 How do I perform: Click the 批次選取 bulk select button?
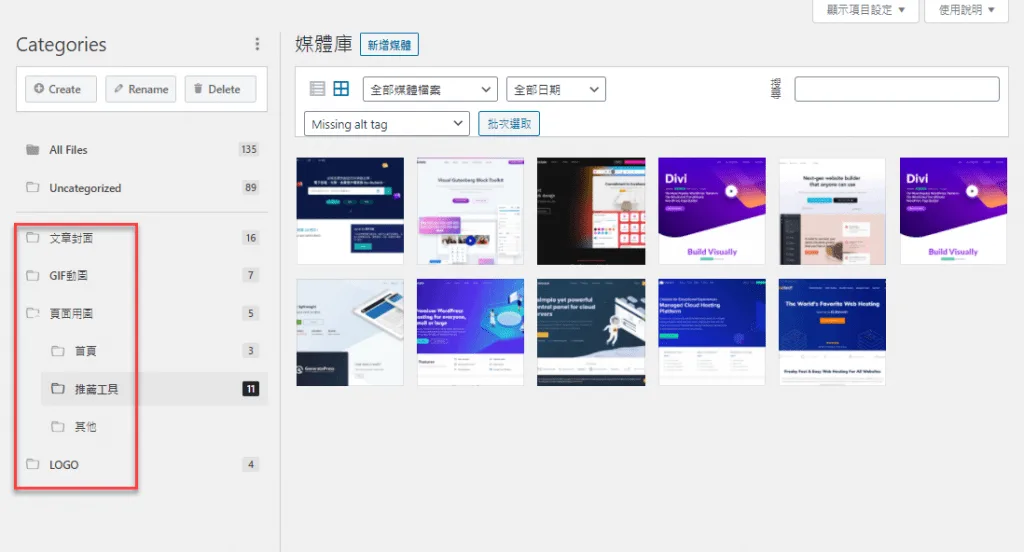[x=509, y=123]
